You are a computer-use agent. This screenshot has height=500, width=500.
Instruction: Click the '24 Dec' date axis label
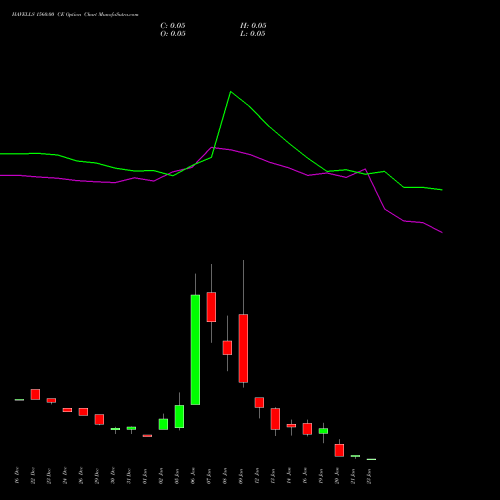65,476
